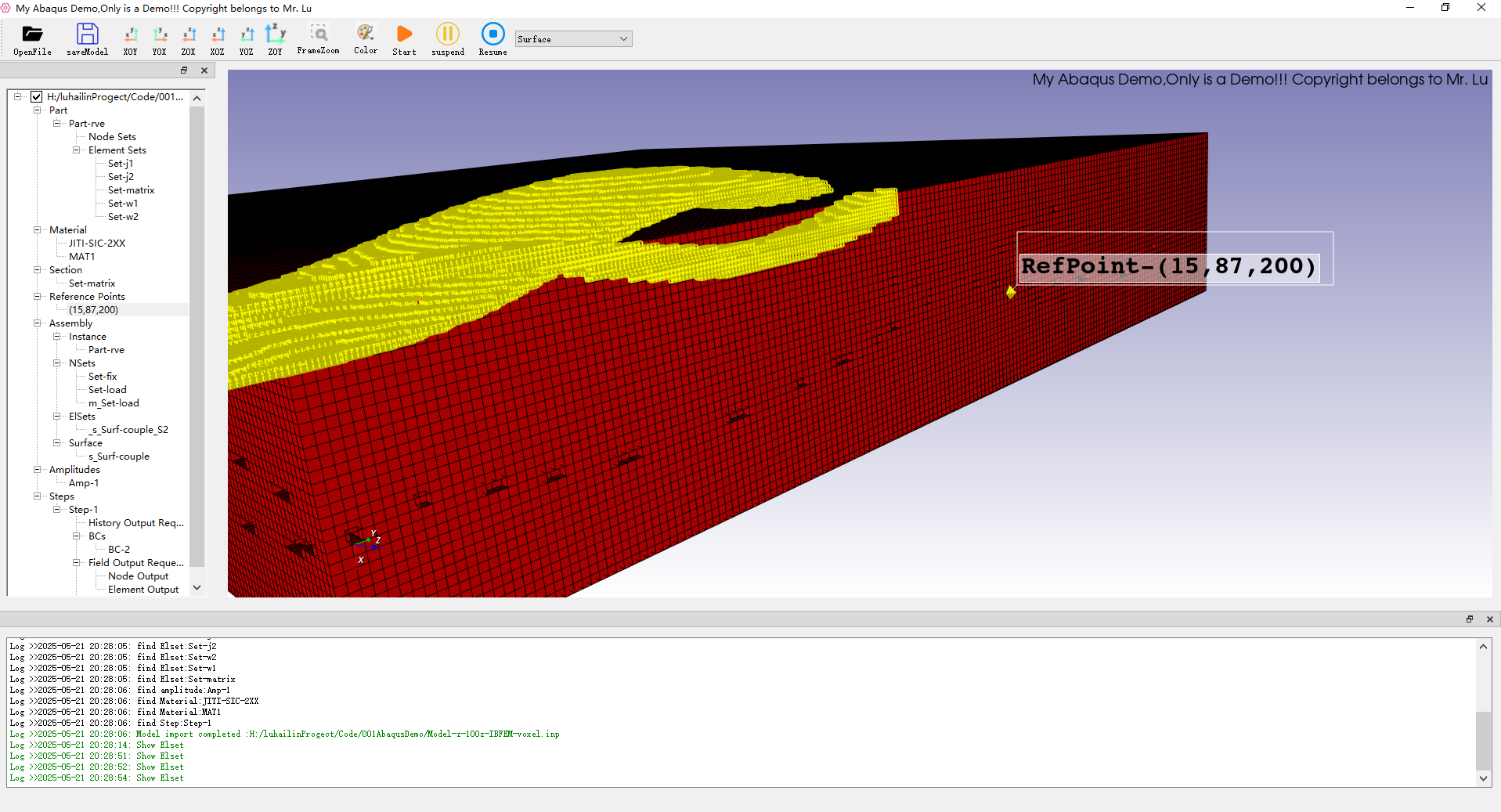Collapse the Steps tree node
1501x812 pixels.
37,496
